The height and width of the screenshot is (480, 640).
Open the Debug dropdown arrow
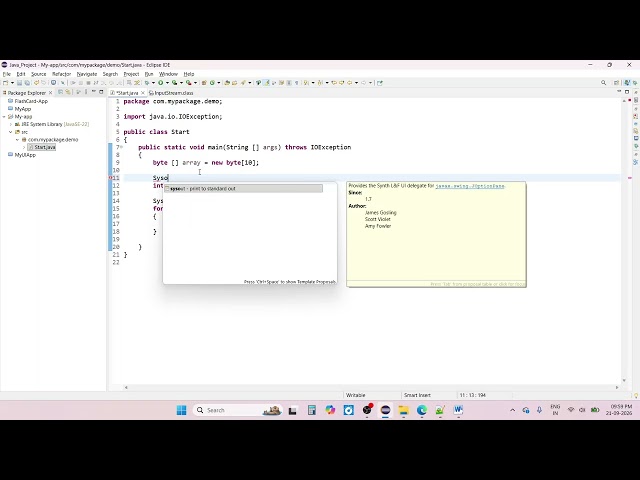[153, 83]
